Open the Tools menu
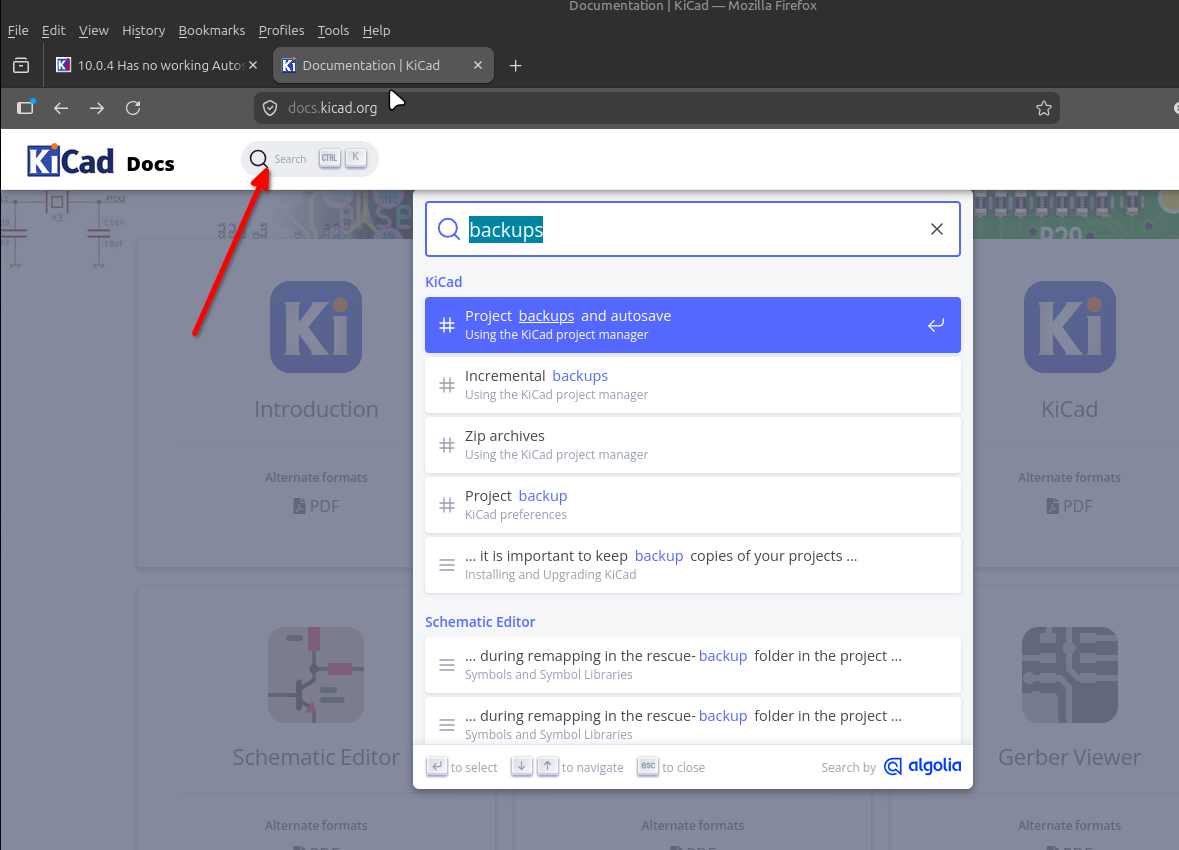The width and height of the screenshot is (1179, 850). pyautogui.click(x=333, y=30)
